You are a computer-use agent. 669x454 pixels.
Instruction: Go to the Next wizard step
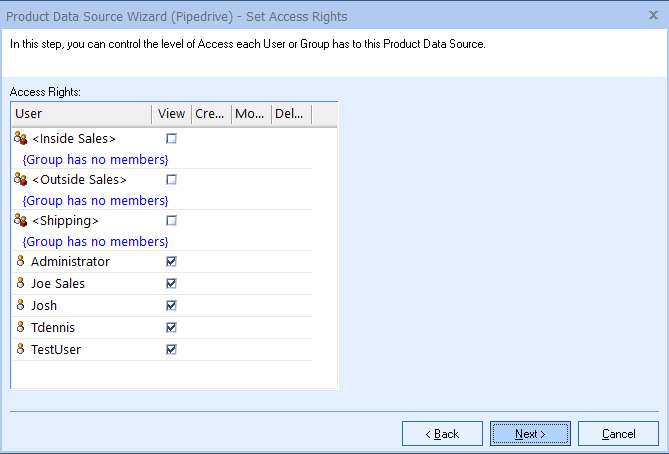[x=530, y=434]
